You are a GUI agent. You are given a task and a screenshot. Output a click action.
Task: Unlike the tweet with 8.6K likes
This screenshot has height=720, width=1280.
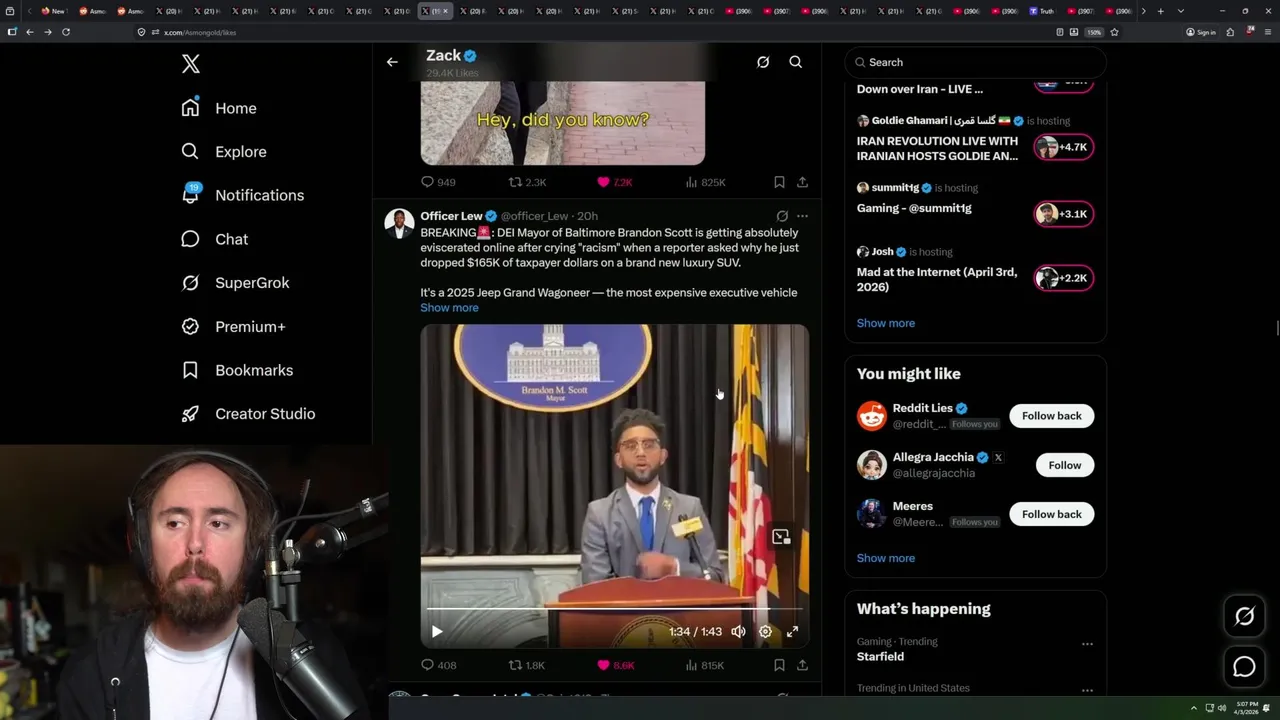click(x=615, y=665)
